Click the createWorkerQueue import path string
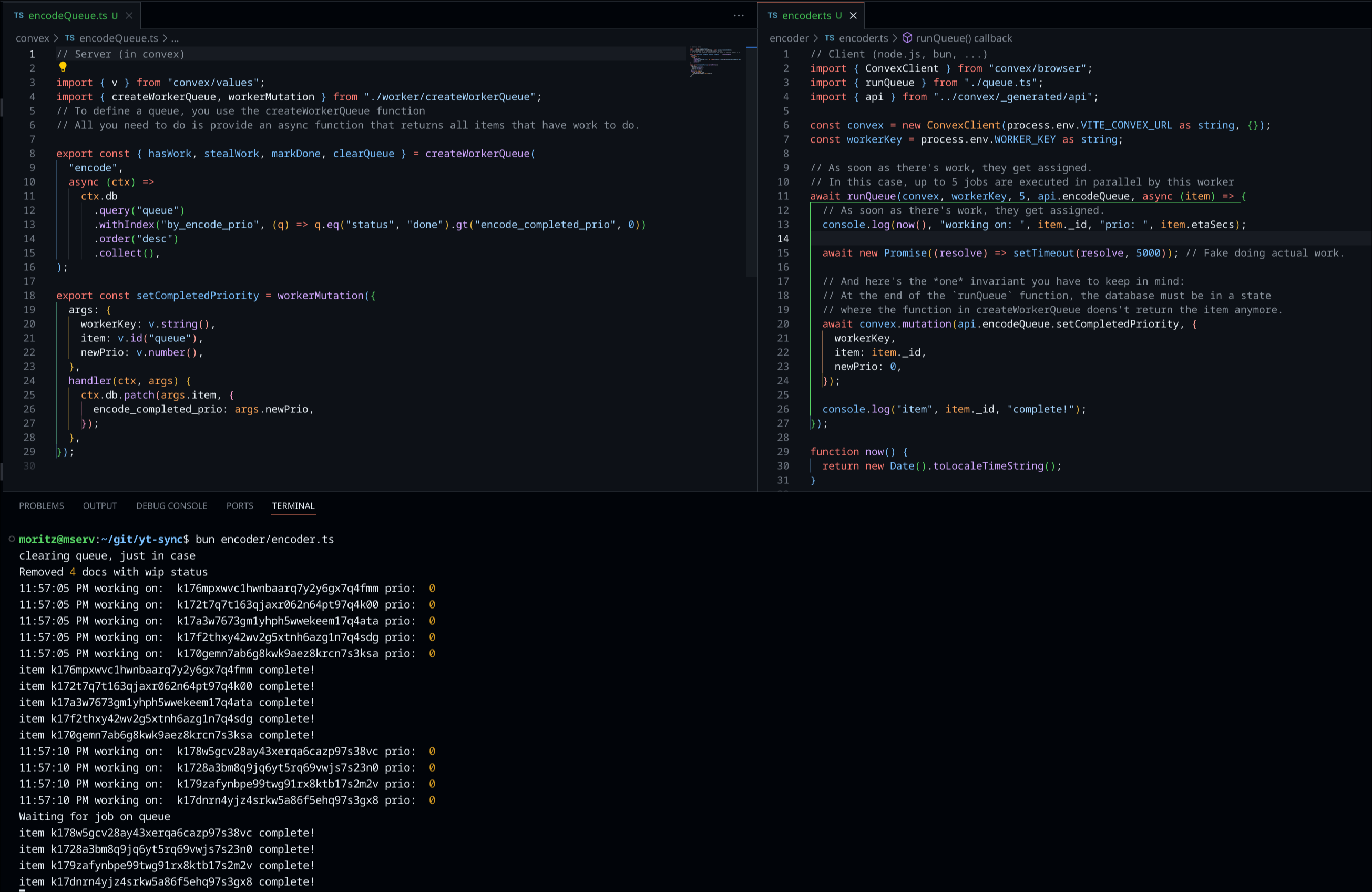Screen dimensions: 1372x892 [449, 97]
